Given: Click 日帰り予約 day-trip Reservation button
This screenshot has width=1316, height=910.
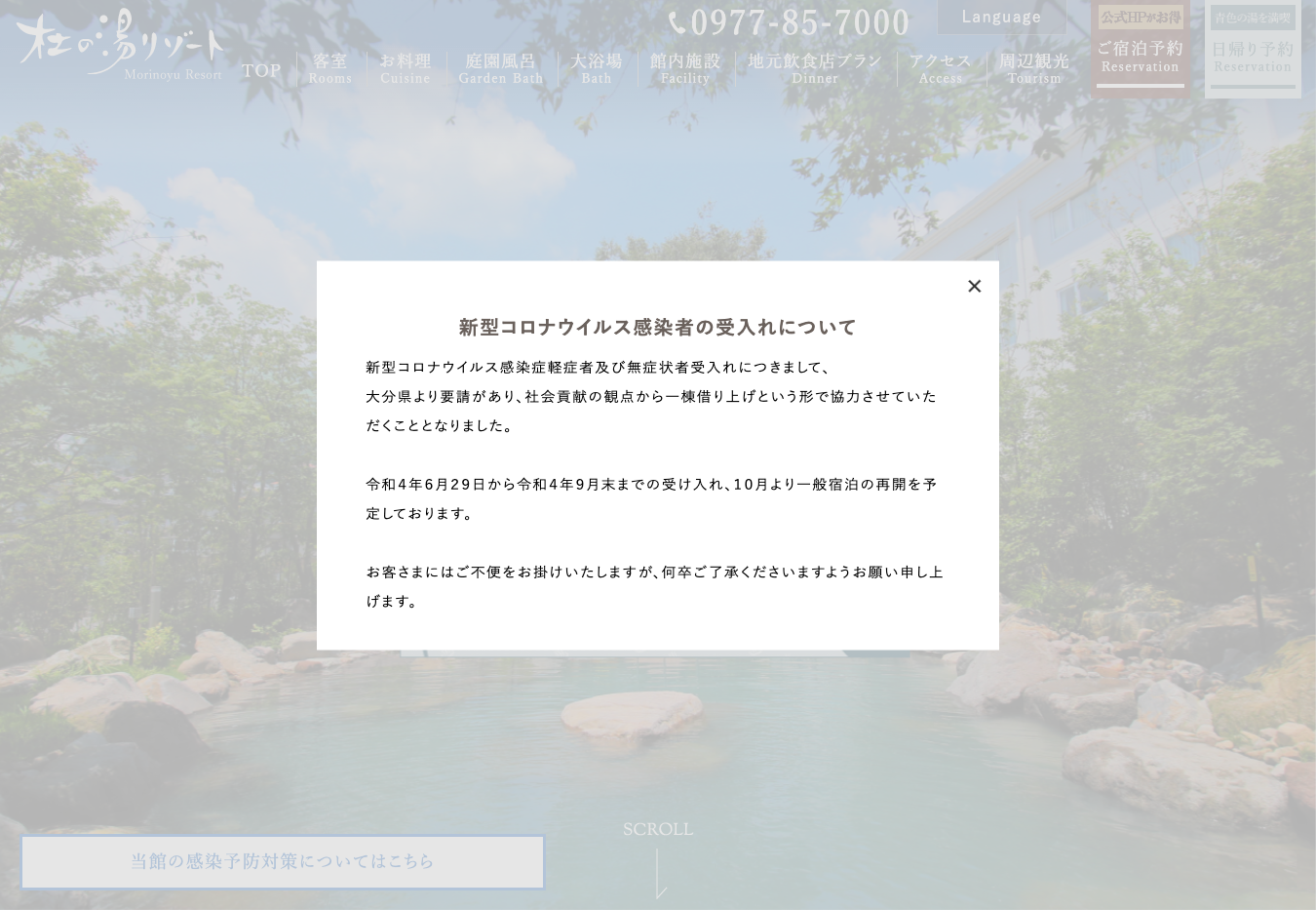Looking at the screenshot, I should tap(1253, 56).
